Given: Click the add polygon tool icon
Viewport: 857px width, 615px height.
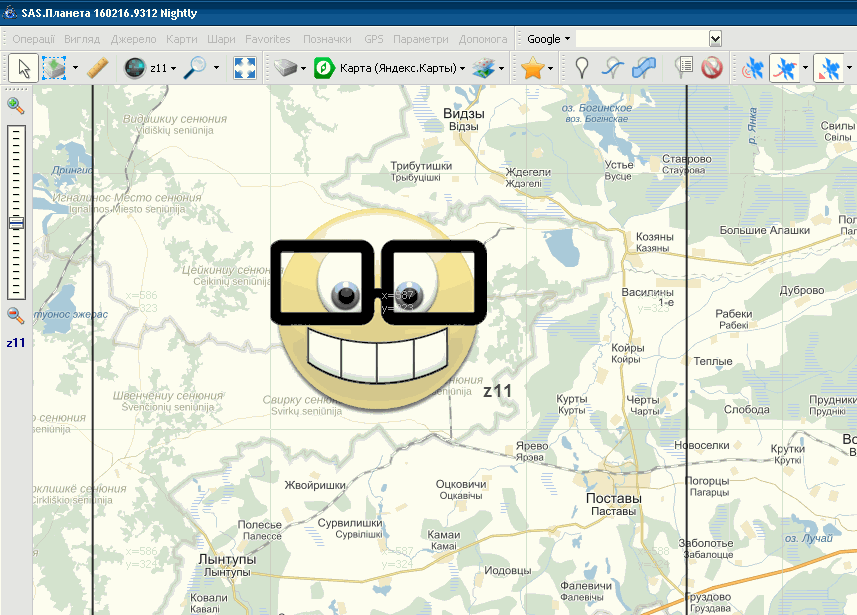Looking at the screenshot, I should tap(646, 68).
